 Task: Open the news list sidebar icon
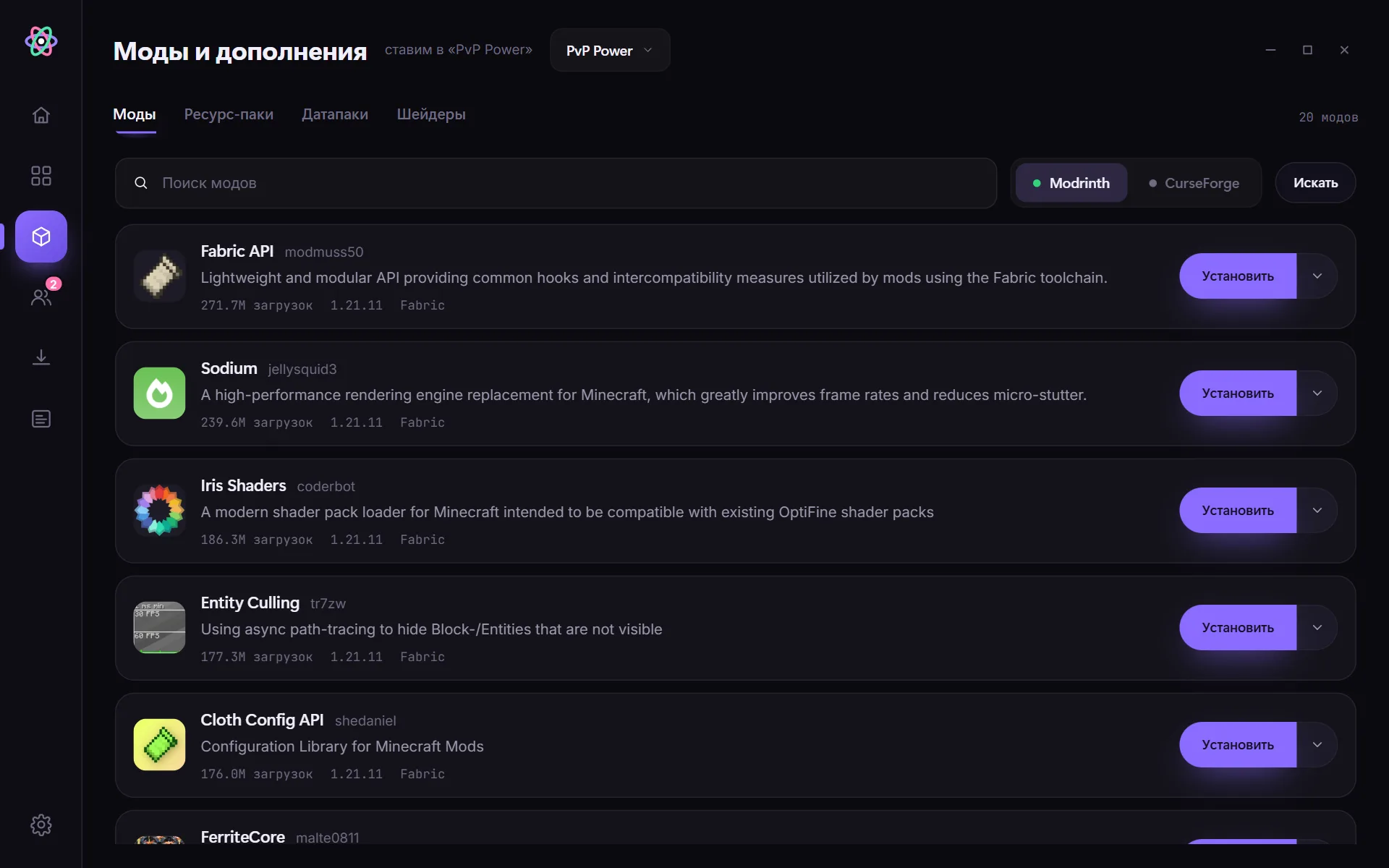pos(41,419)
